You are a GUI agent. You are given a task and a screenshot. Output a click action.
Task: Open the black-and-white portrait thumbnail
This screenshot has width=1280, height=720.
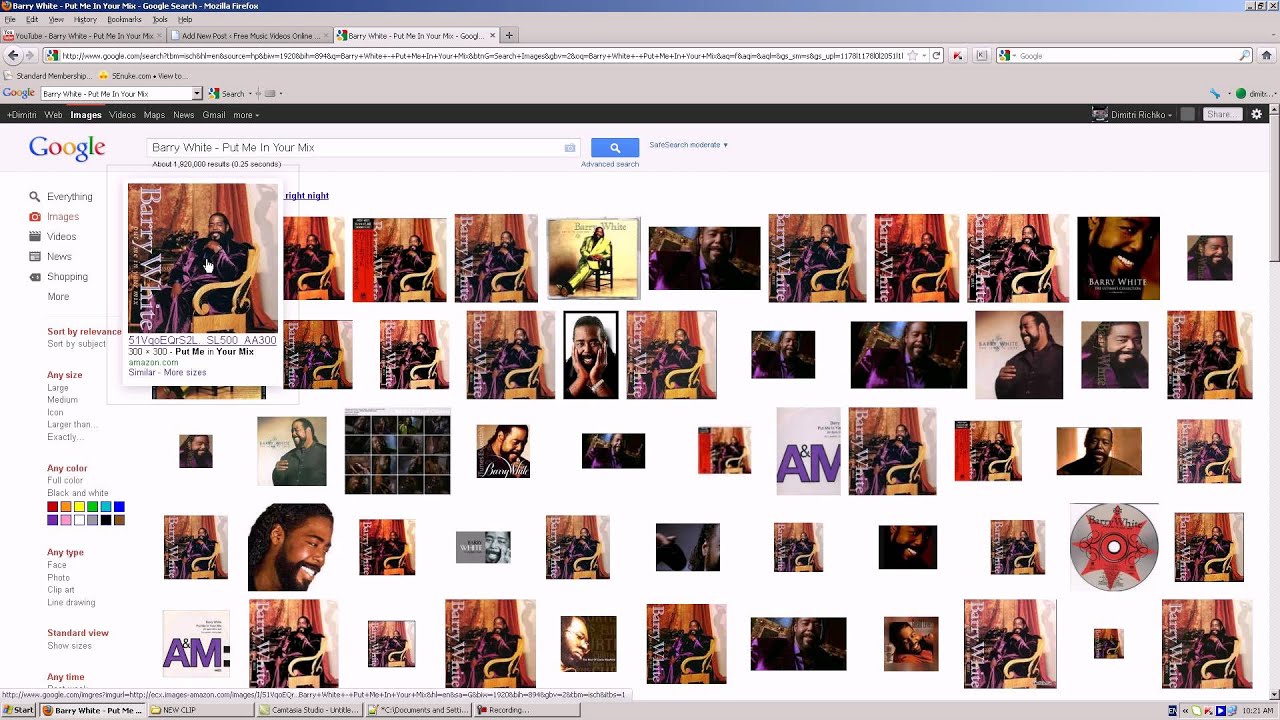click(591, 355)
